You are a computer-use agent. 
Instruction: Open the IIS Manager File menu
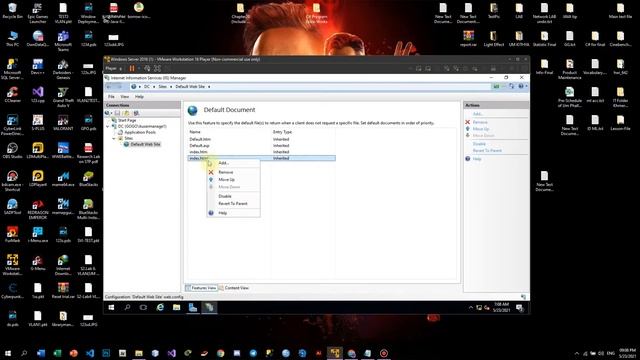click(111, 97)
